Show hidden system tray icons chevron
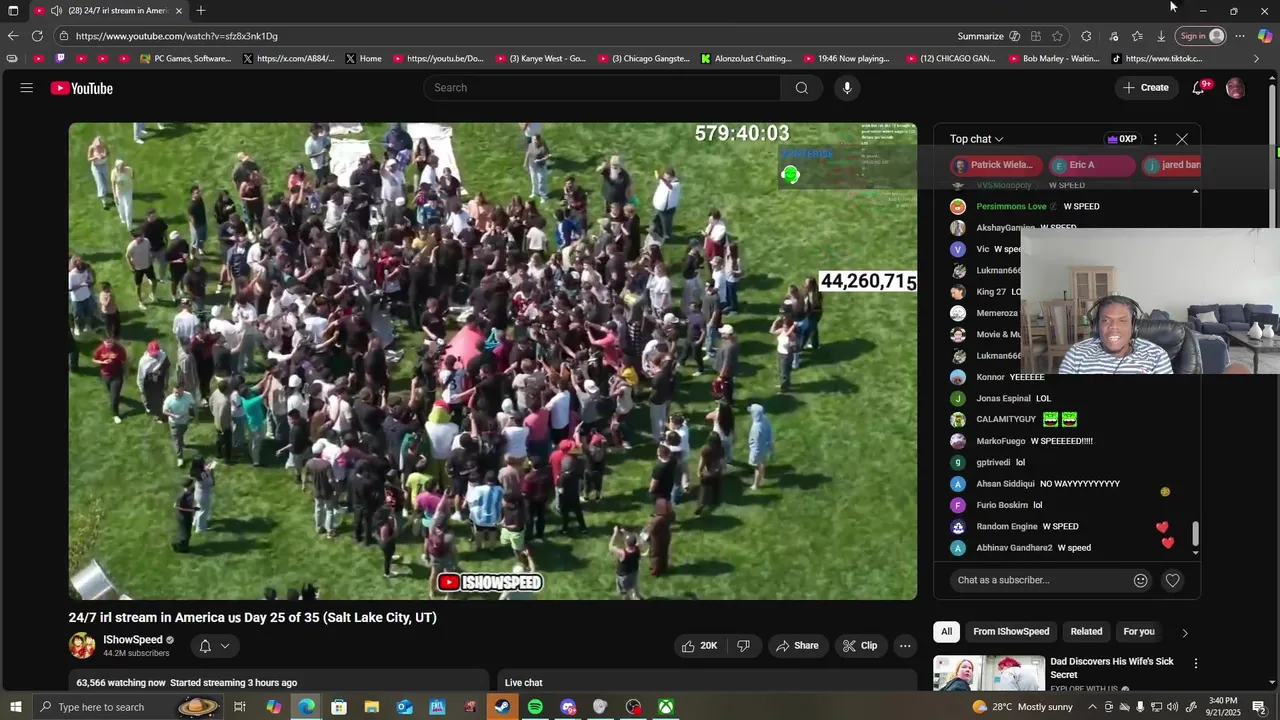The image size is (1280, 720). [1092, 707]
